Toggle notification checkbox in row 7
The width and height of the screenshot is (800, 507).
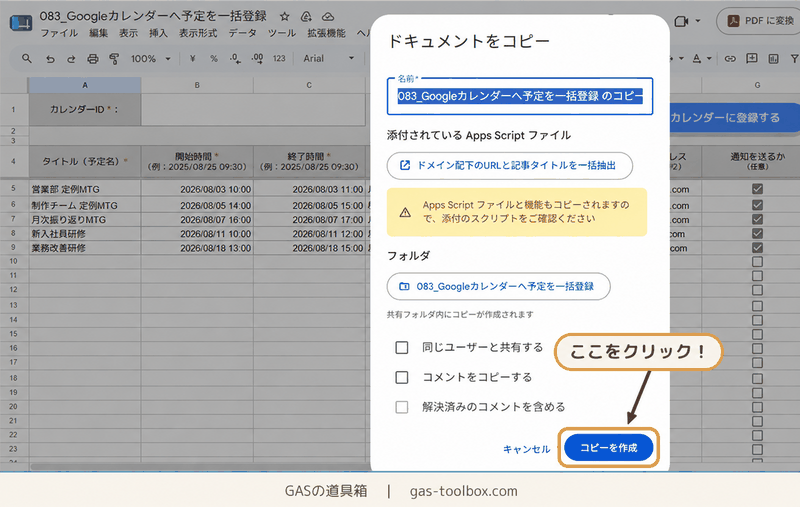tap(757, 219)
